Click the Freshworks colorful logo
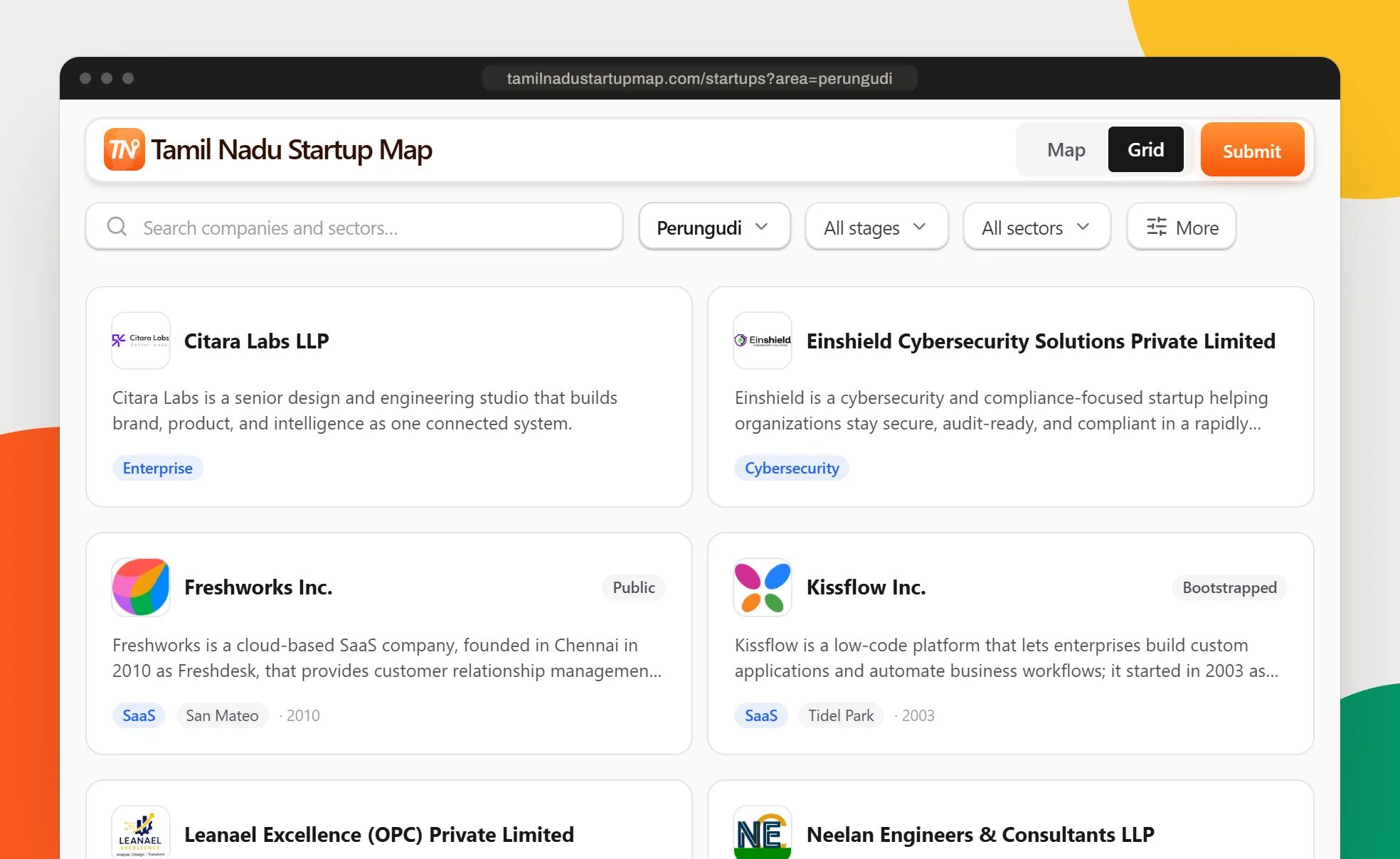 (x=141, y=587)
